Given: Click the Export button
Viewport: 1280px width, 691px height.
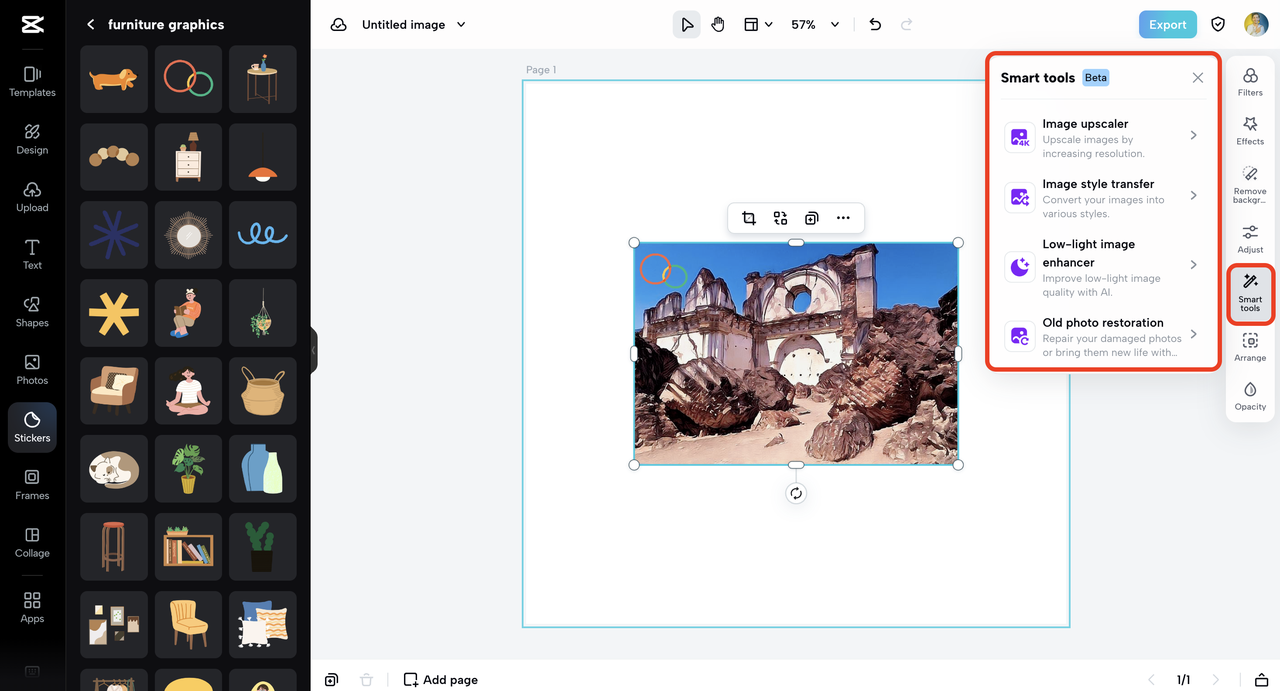Looking at the screenshot, I should coord(1167,24).
